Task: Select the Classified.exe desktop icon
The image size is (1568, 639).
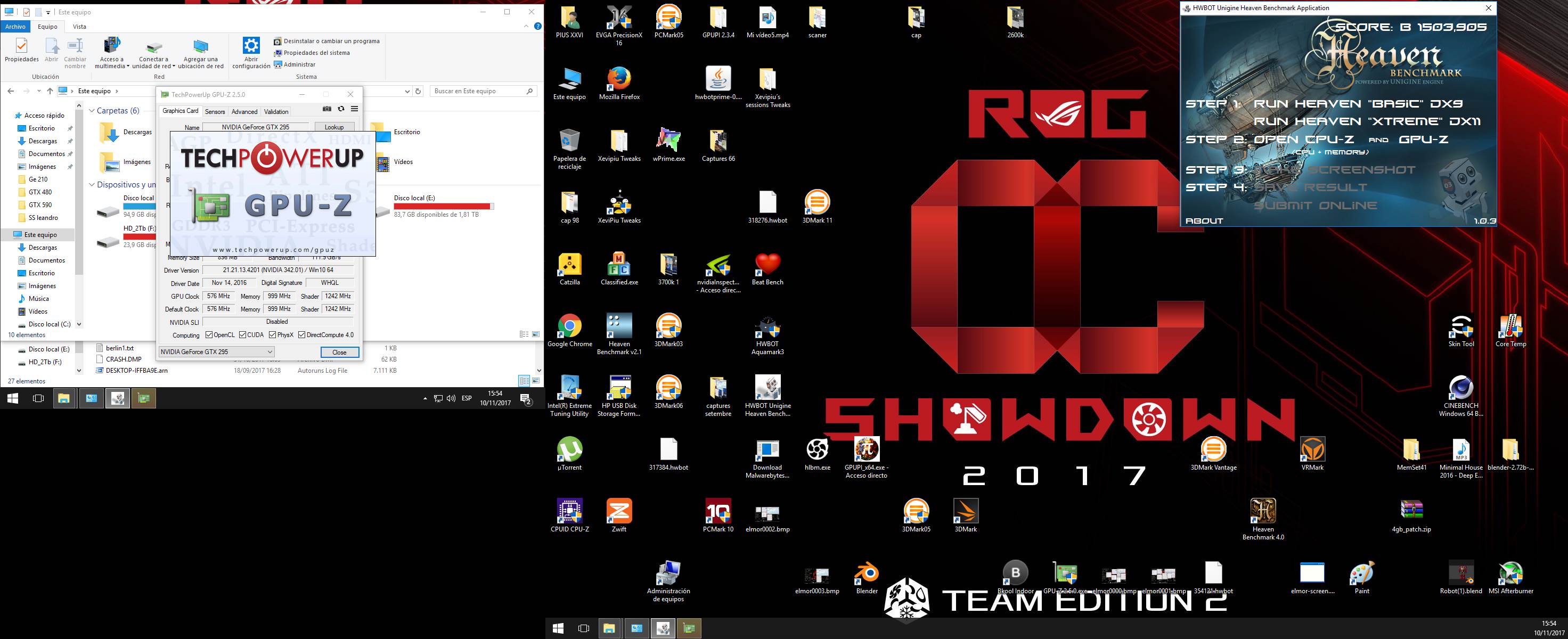Action: pyautogui.click(x=619, y=269)
